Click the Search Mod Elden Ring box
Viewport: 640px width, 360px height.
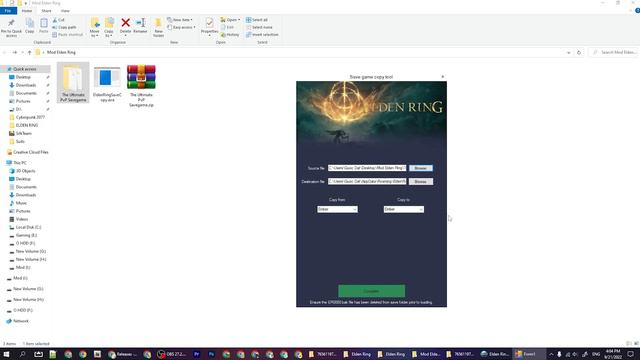coord(614,52)
